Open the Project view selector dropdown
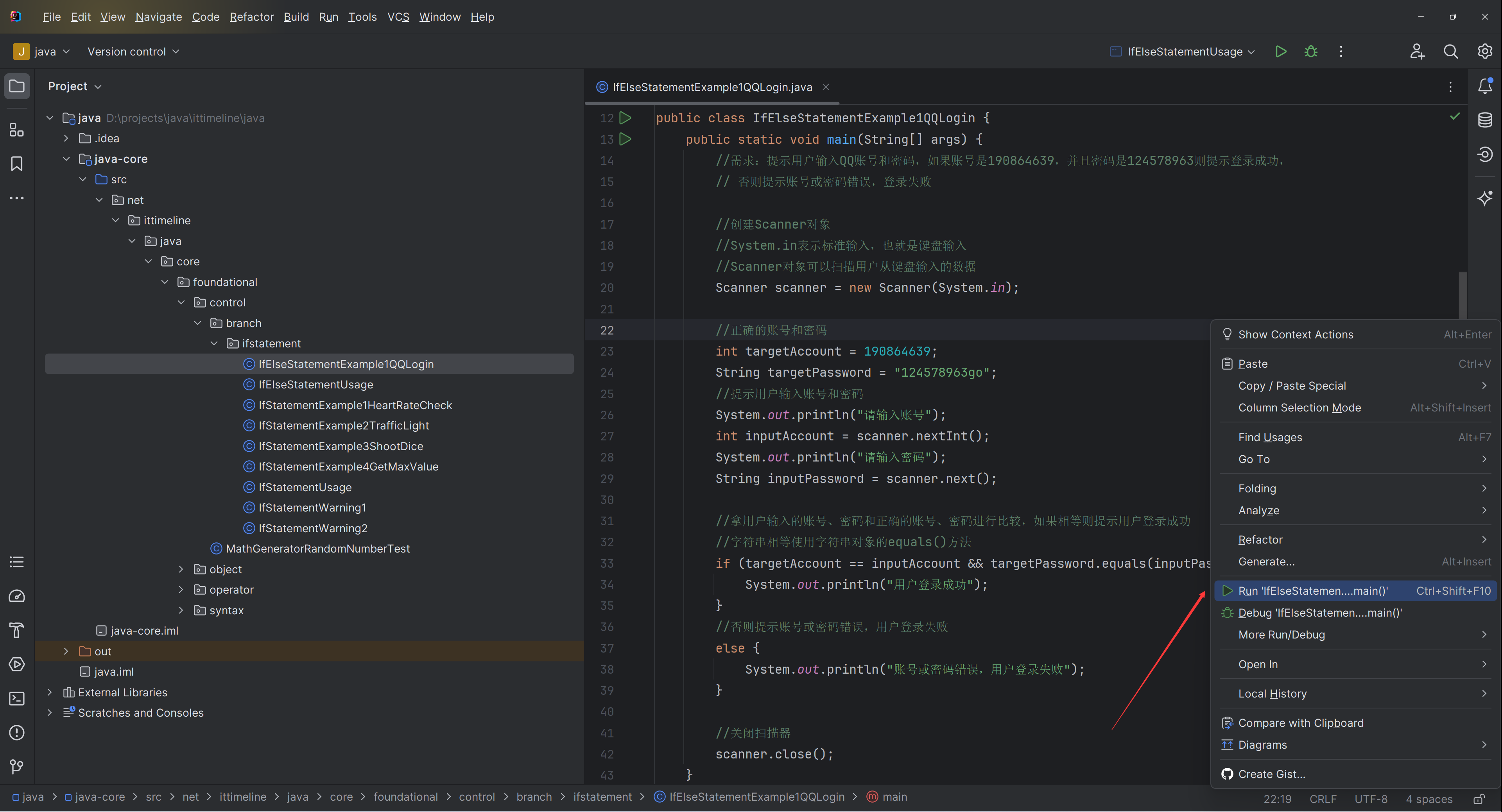 pos(75,86)
